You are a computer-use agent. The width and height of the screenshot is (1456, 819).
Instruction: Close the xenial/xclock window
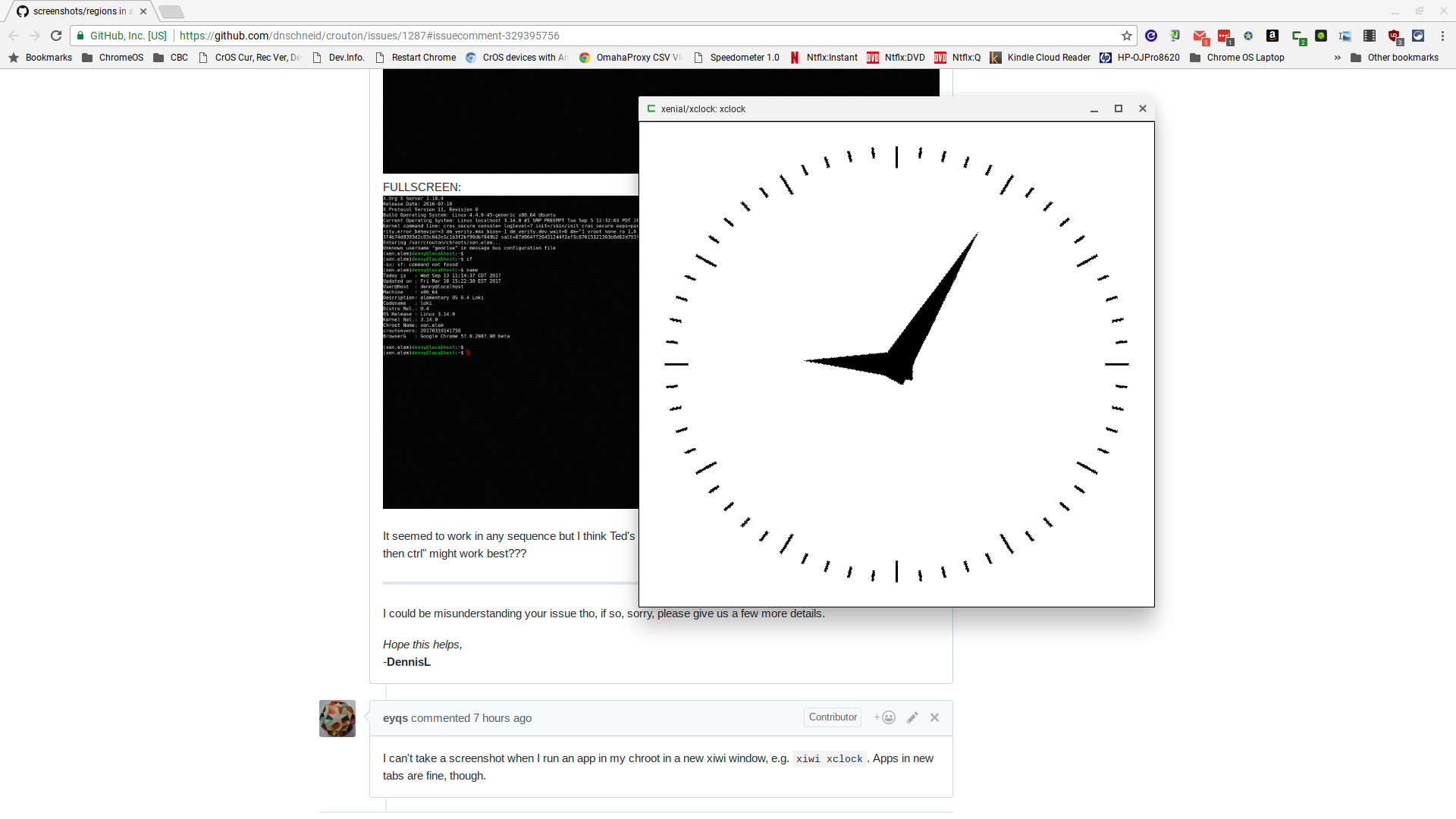coord(1143,109)
